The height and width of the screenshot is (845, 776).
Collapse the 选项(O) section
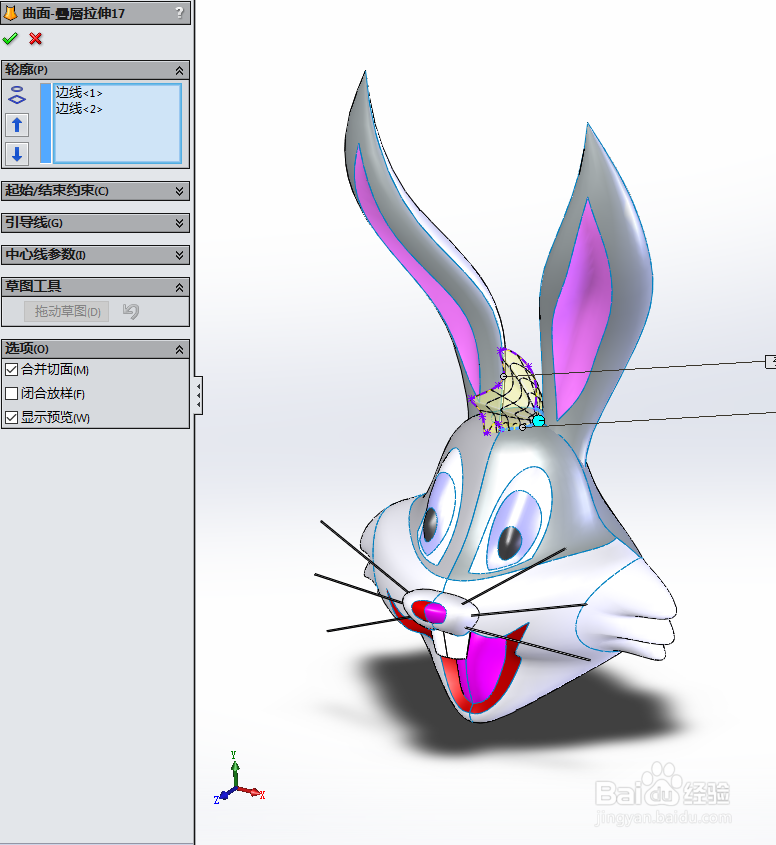click(x=179, y=350)
